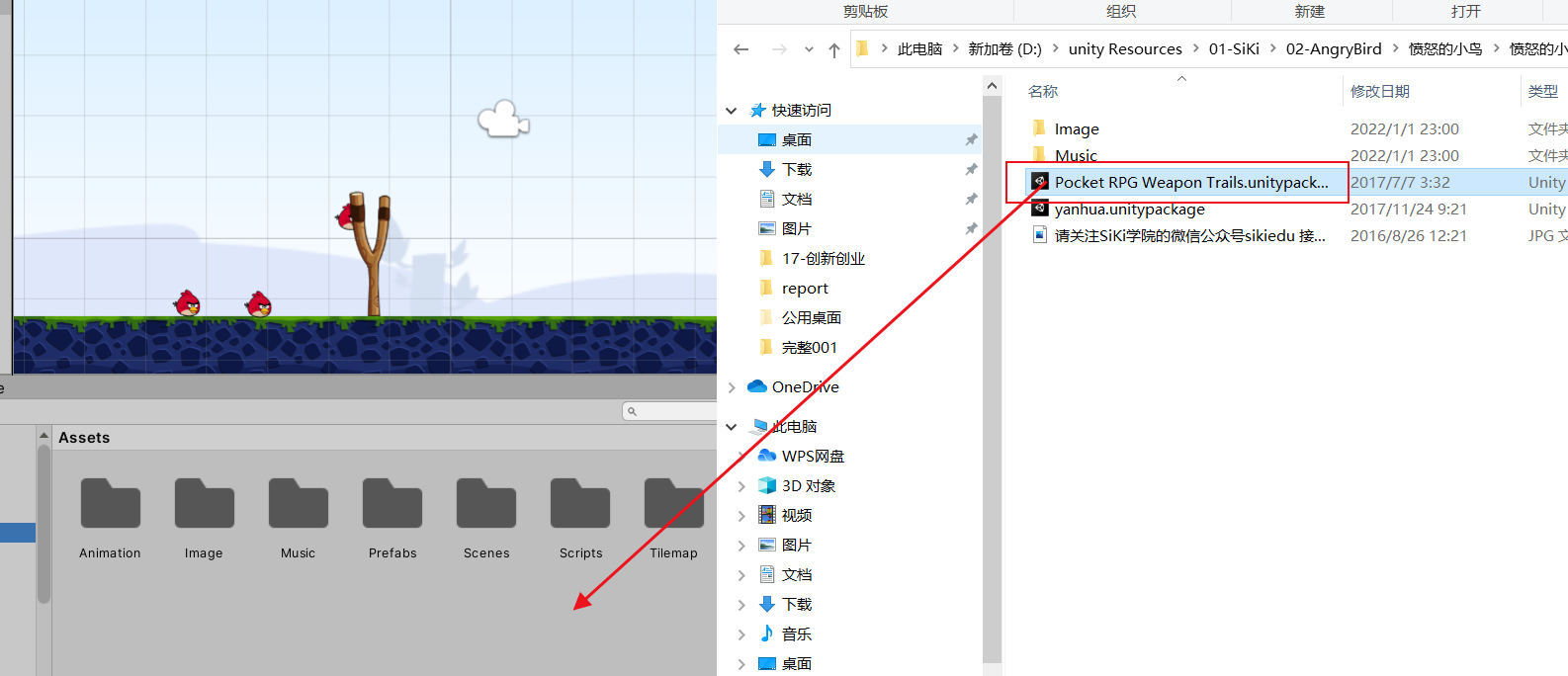Select the Image folder in the file list
The image size is (1568, 676).
(1077, 129)
